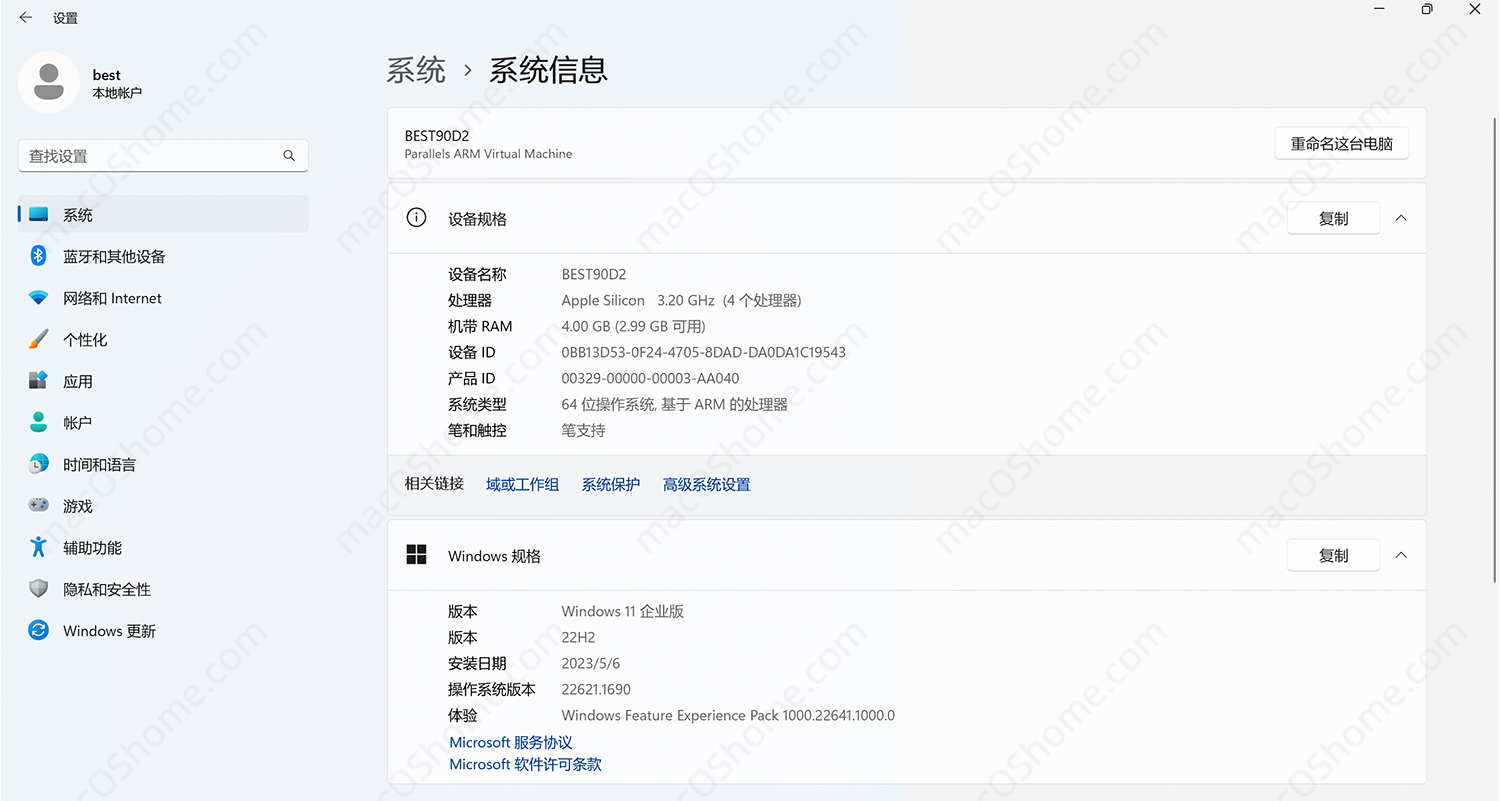
Task: Copy the device specifications using 复制
Action: tap(1333, 217)
